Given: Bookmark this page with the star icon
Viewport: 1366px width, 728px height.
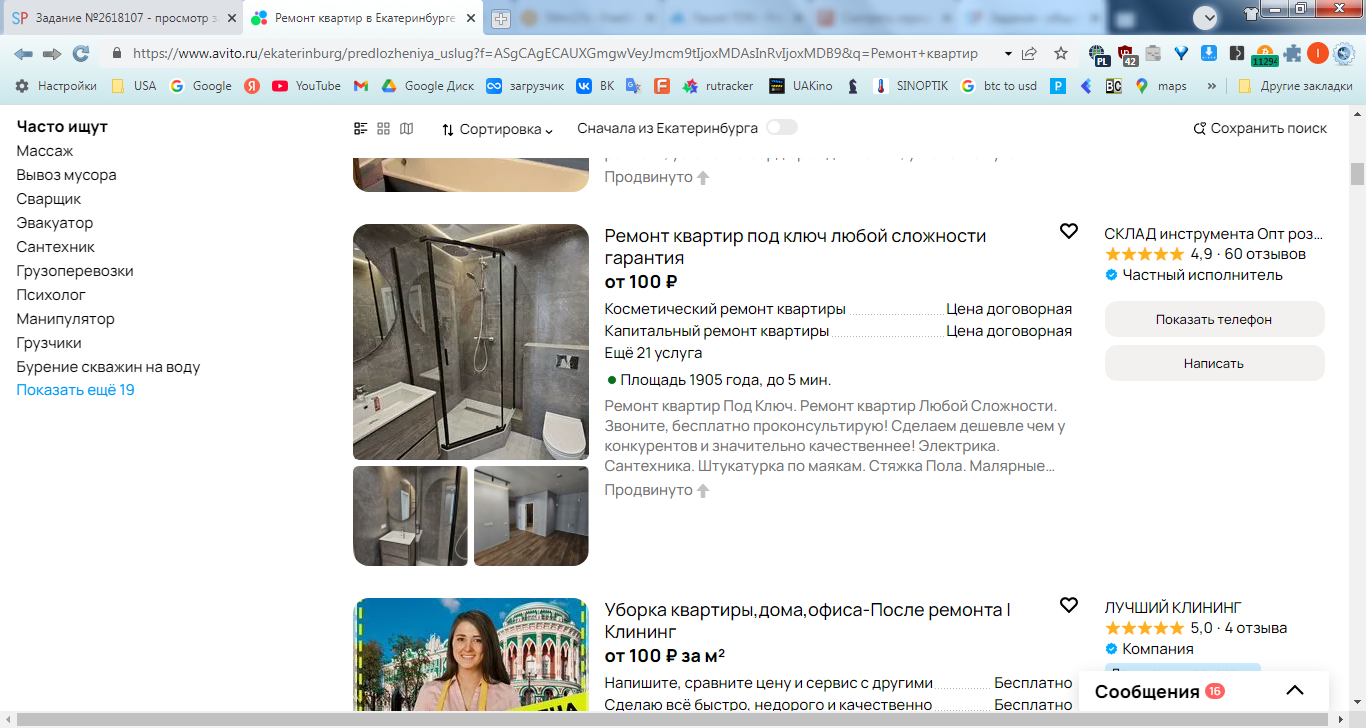Looking at the screenshot, I should point(1061,54).
